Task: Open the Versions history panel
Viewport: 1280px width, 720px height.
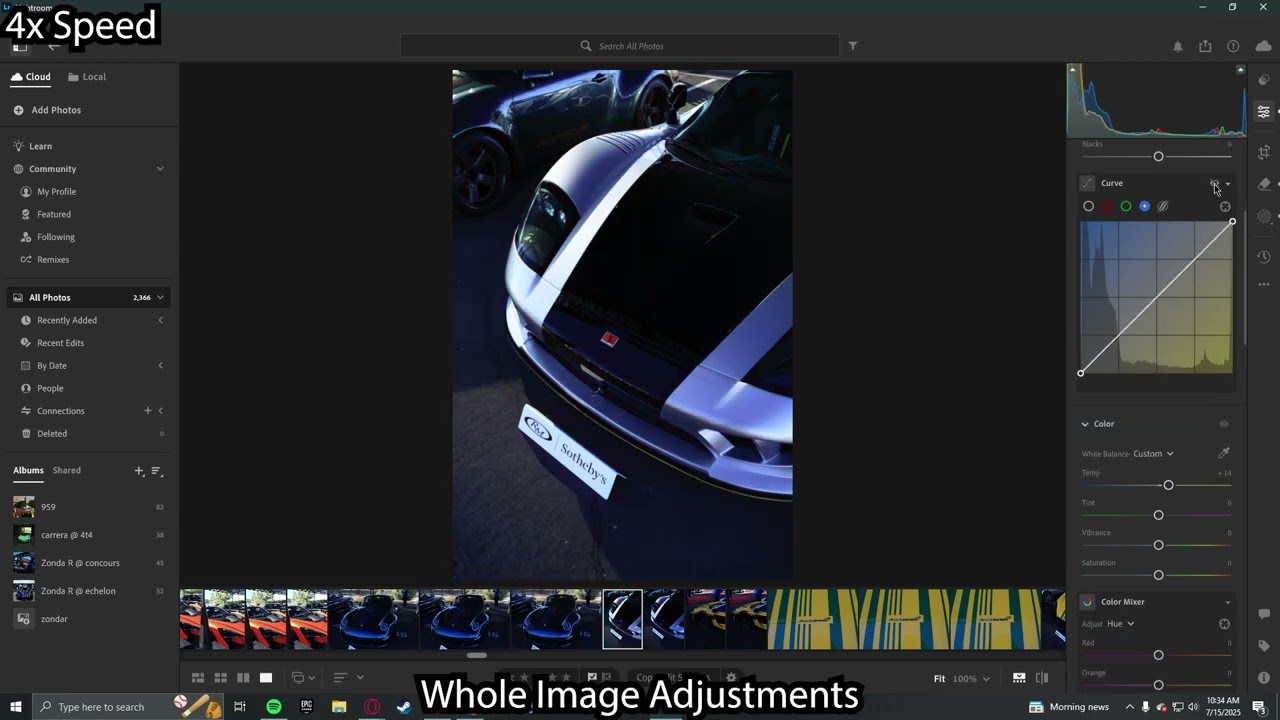Action: 1264,257
